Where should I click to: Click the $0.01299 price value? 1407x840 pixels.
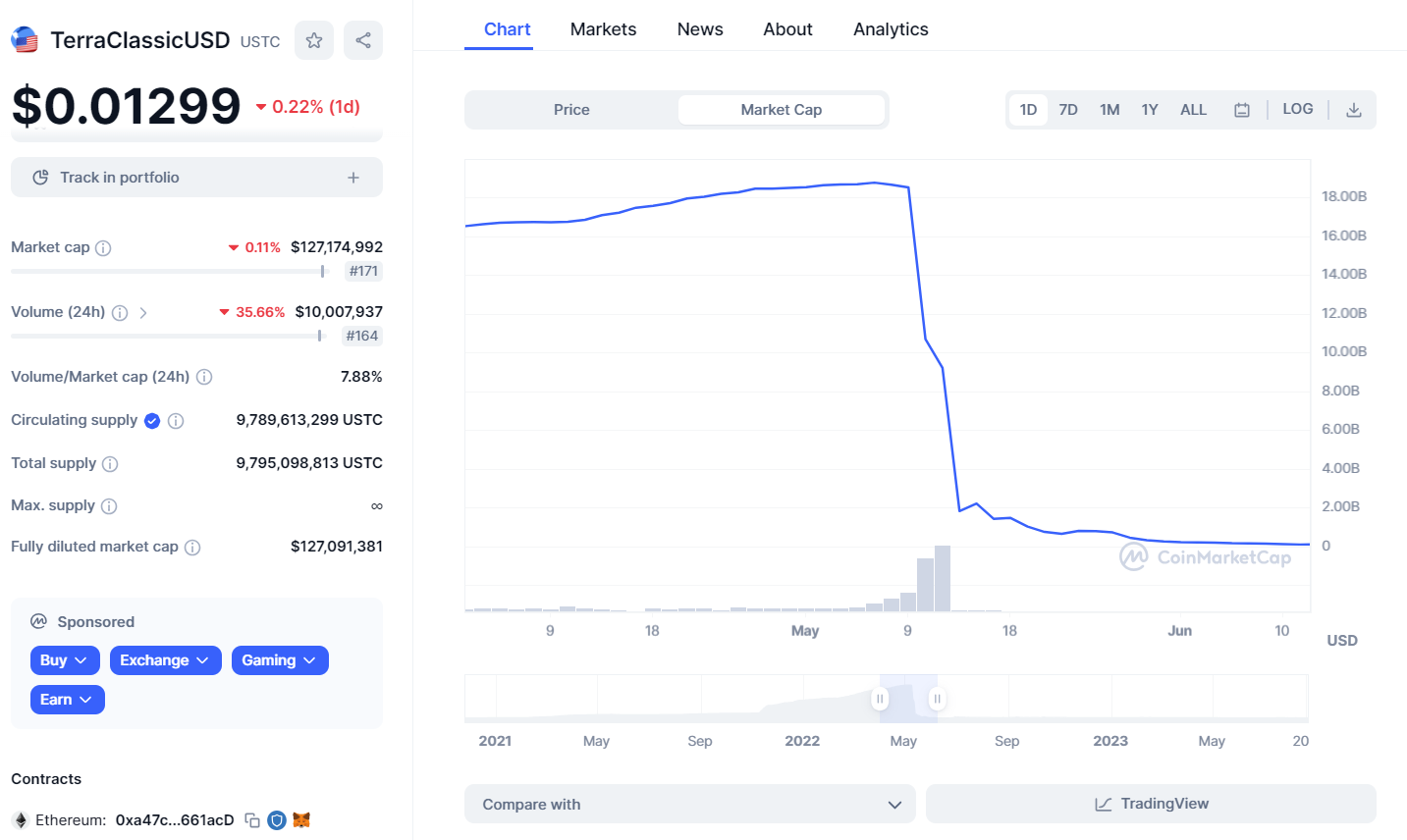coord(127,106)
